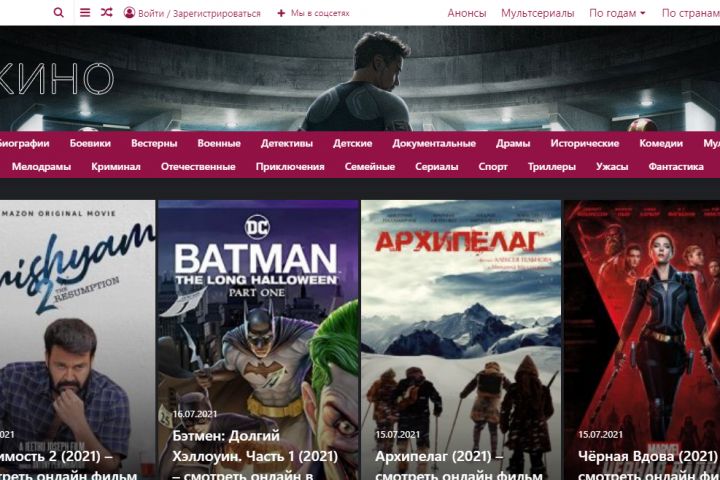Open the Анонсы menu item

point(467,13)
